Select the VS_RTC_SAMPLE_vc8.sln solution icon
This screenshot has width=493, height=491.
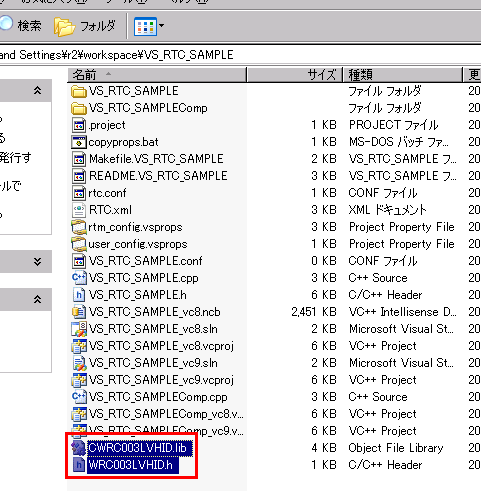tap(79, 329)
